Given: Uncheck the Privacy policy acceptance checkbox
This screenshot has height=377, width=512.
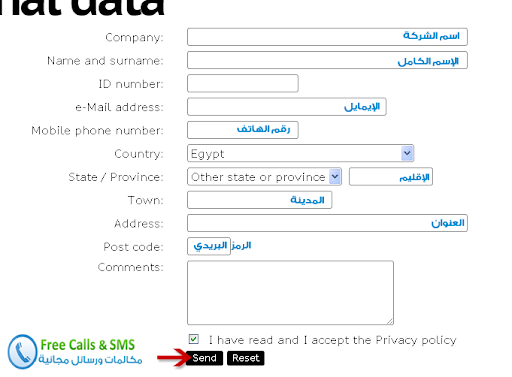Looking at the screenshot, I should pos(194,339).
